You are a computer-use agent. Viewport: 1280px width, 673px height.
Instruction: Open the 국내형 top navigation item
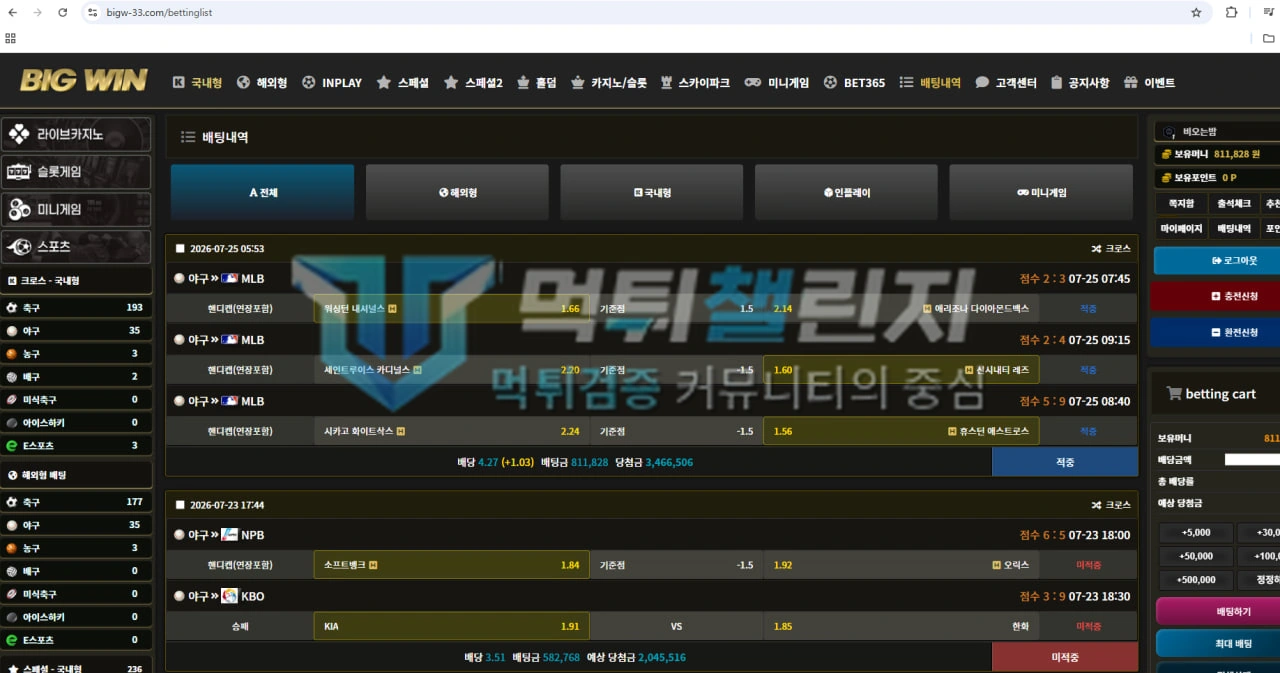(197, 83)
